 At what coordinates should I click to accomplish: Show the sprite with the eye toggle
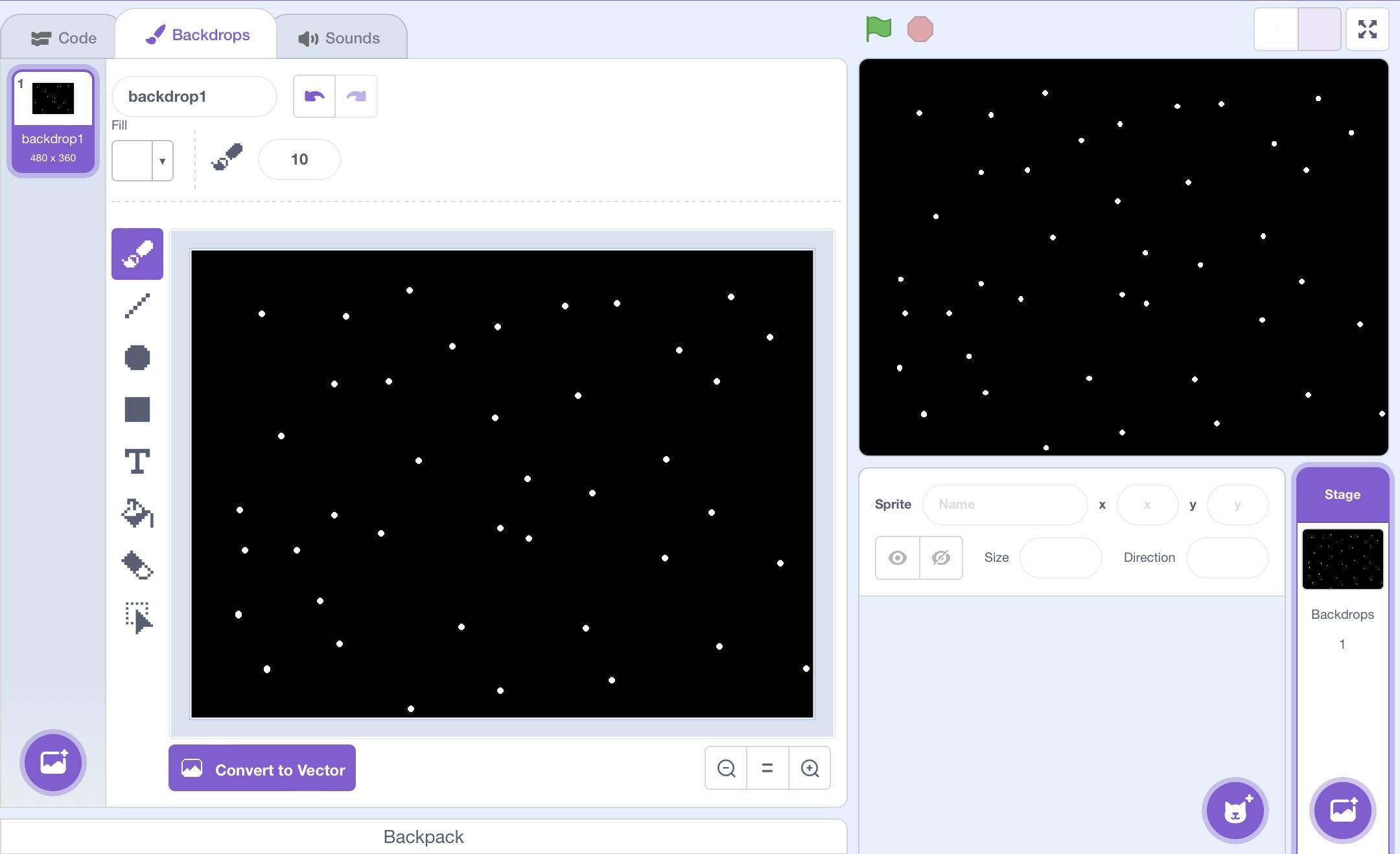(896, 557)
